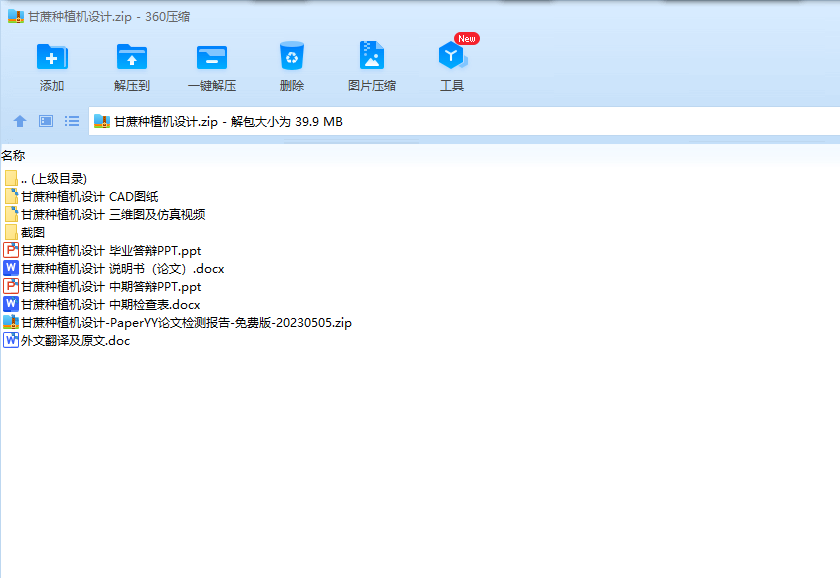Click the 删除 (Delete) trash icon
Screen dimensions: 840x578
pyautogui.click(x=292, y=56)
